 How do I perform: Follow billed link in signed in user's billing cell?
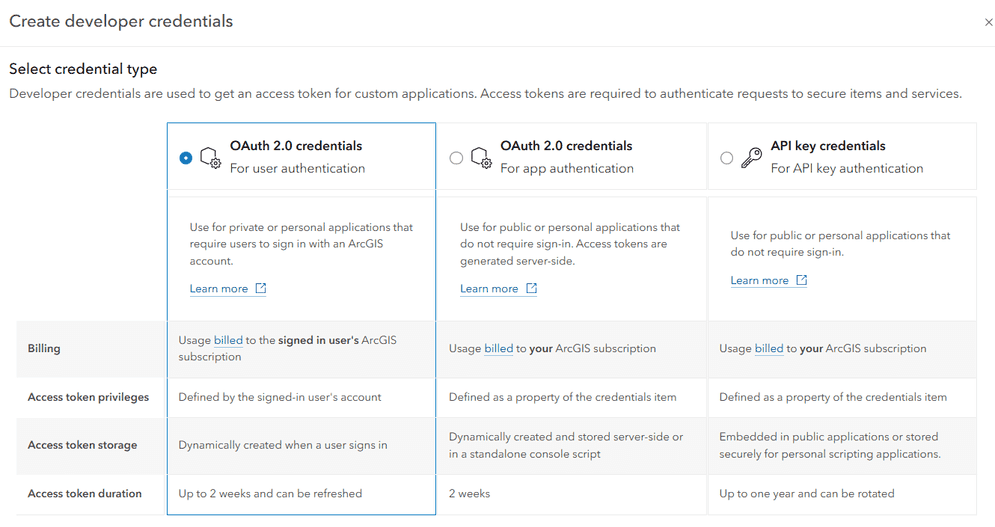(x=228, y=340)
